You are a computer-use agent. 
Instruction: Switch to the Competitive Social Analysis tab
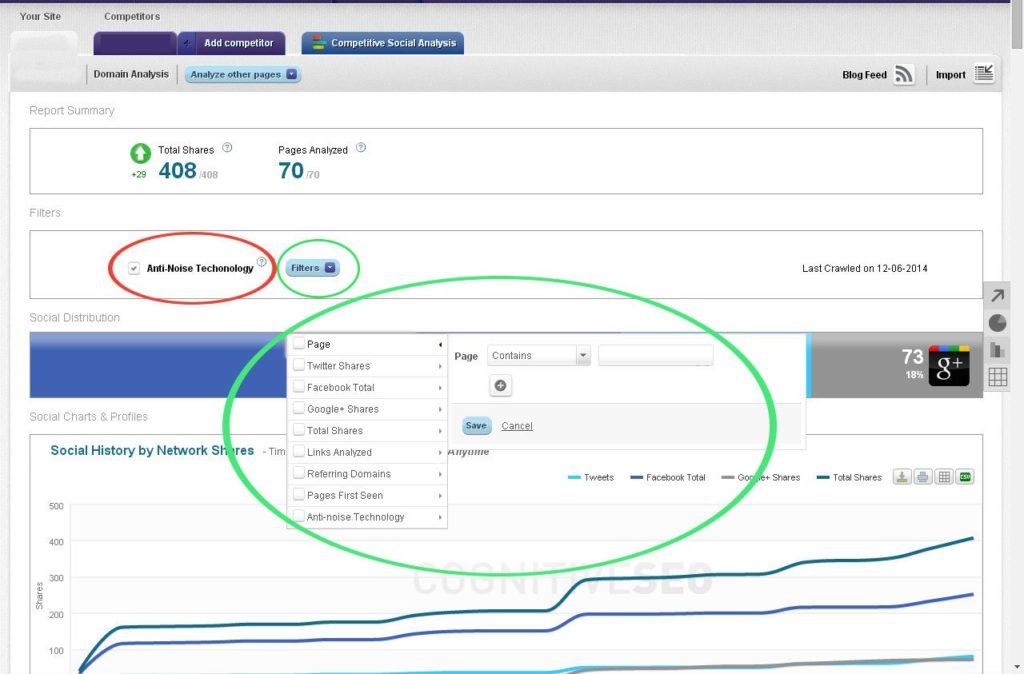[x=383, y=43]
